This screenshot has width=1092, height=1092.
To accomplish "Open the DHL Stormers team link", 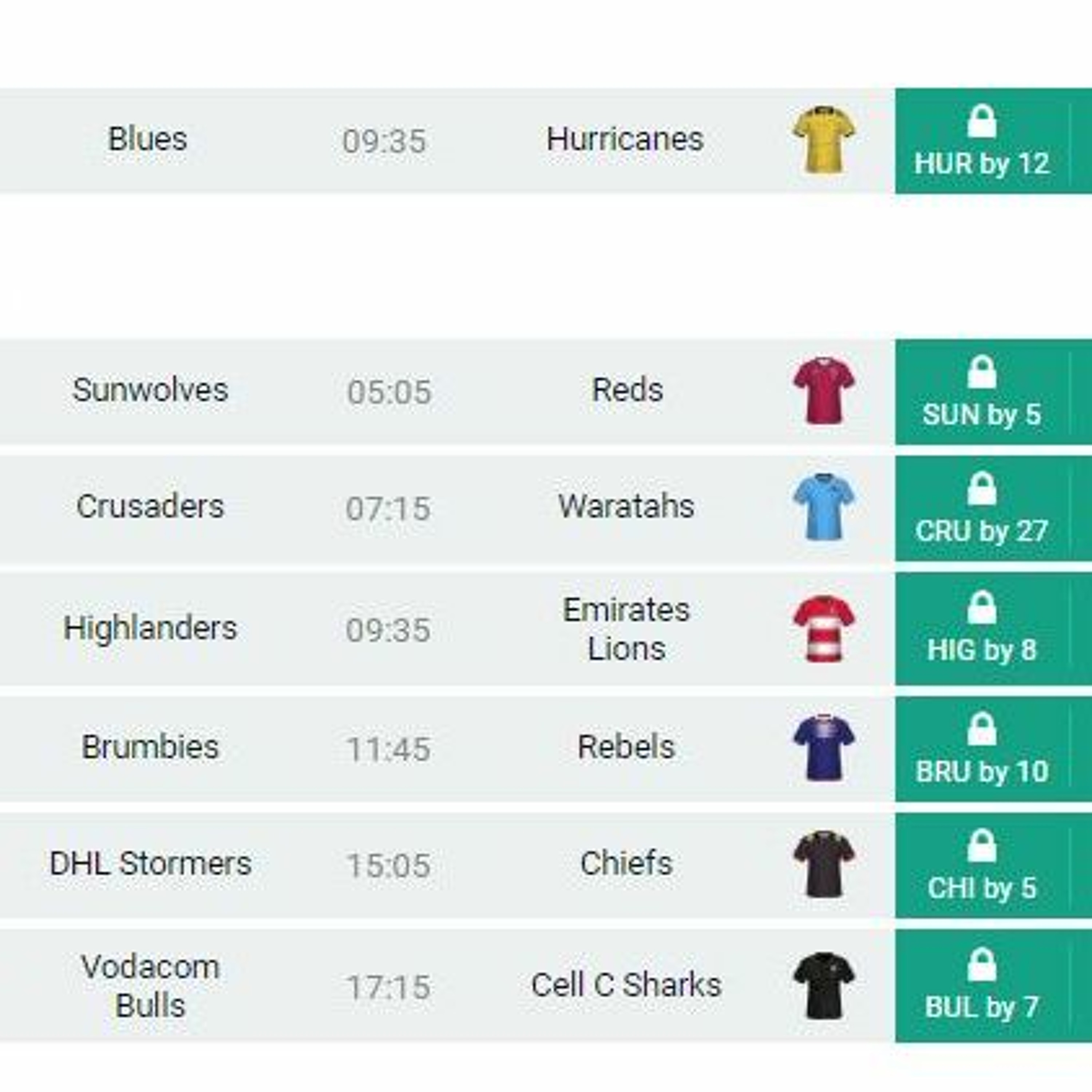I will pos(150,864).
